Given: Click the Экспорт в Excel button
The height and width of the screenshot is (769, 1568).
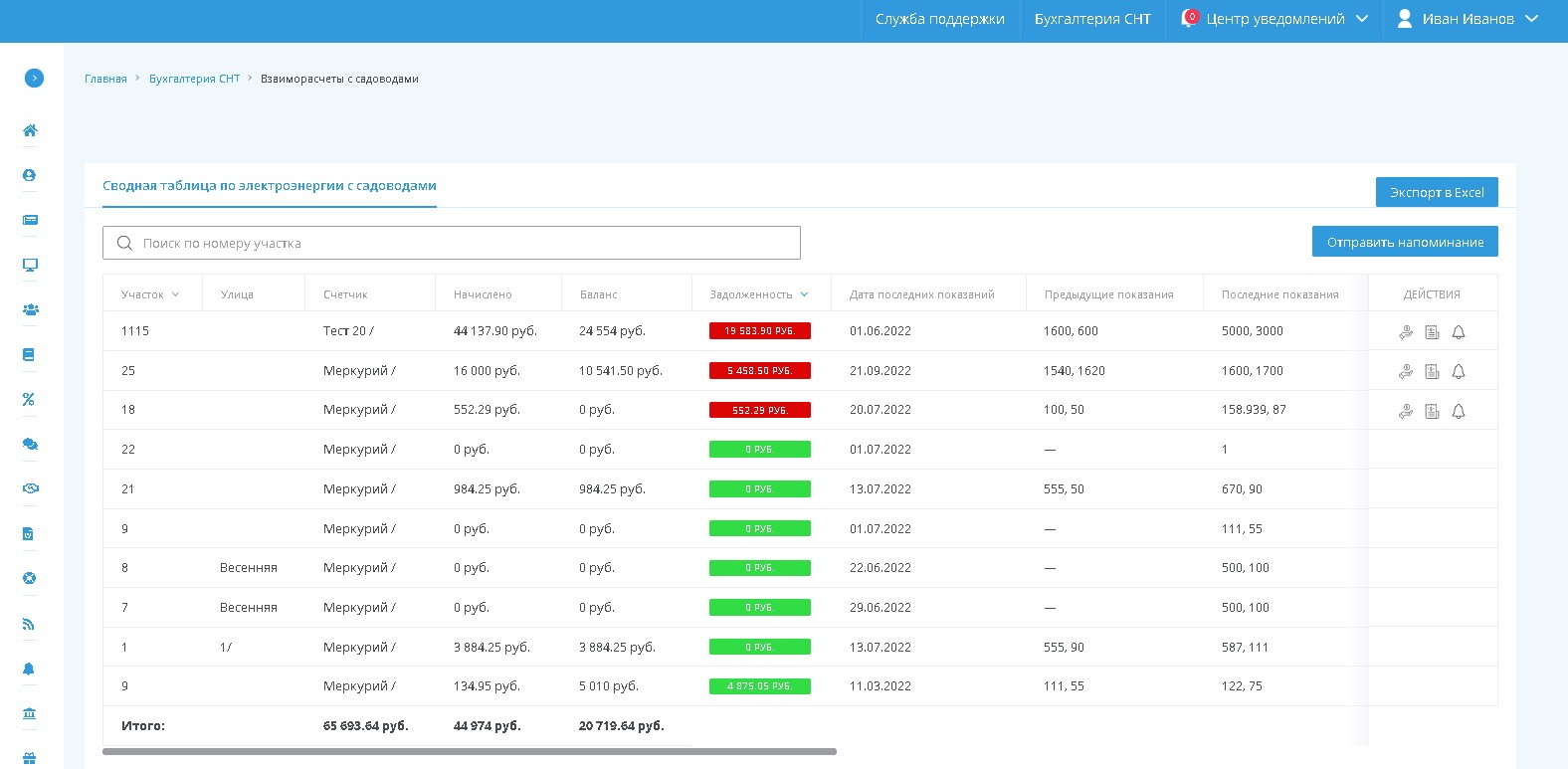Looking at the screenshot, I should tap(1437, 192).
